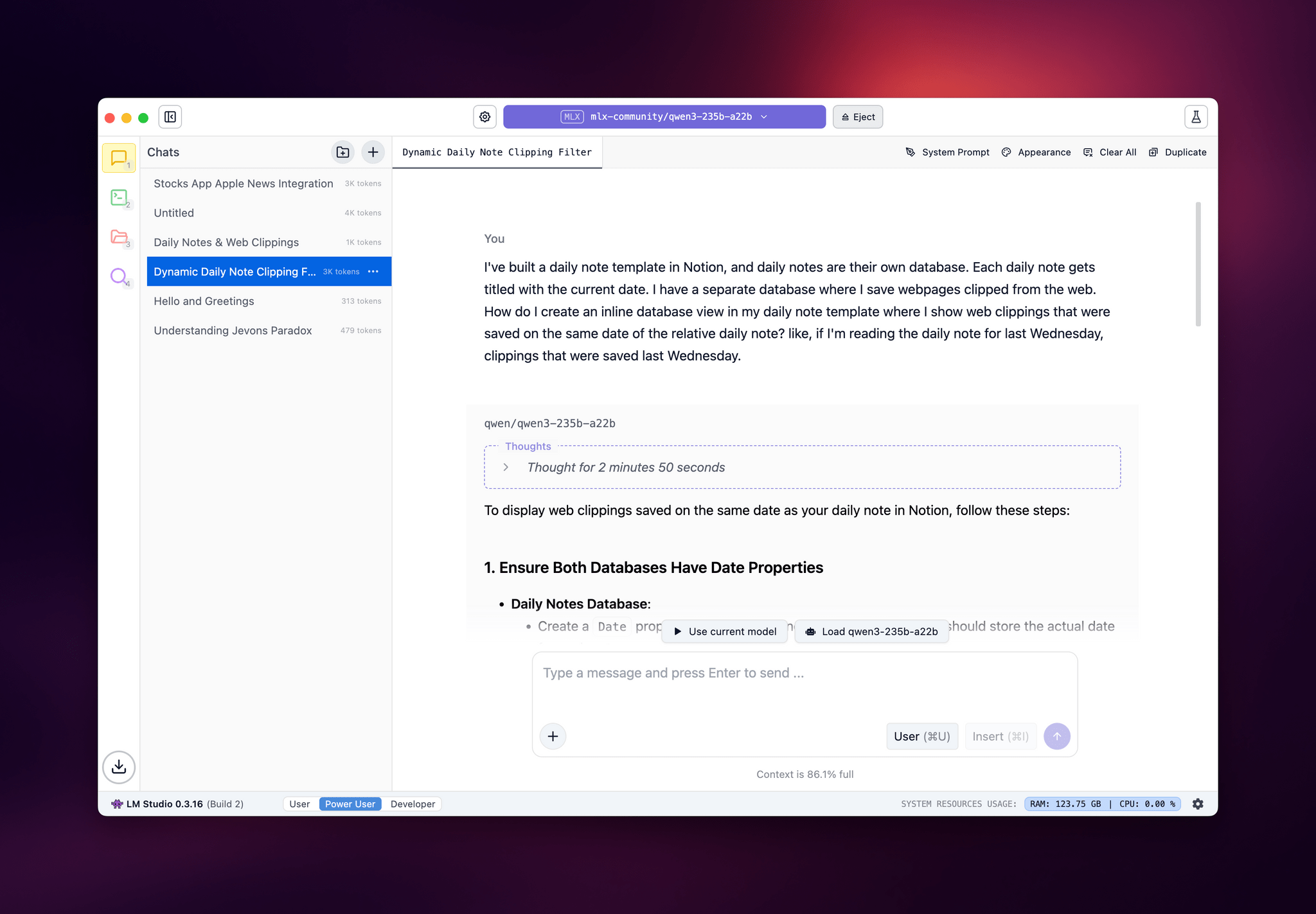Click the new folder icon in Chats

[343, 152]
